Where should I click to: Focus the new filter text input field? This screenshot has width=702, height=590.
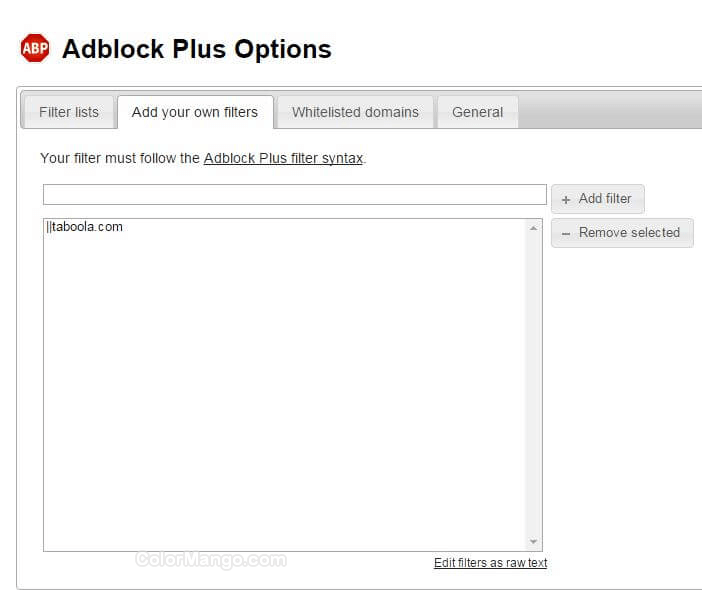click(x=294, y=195)
